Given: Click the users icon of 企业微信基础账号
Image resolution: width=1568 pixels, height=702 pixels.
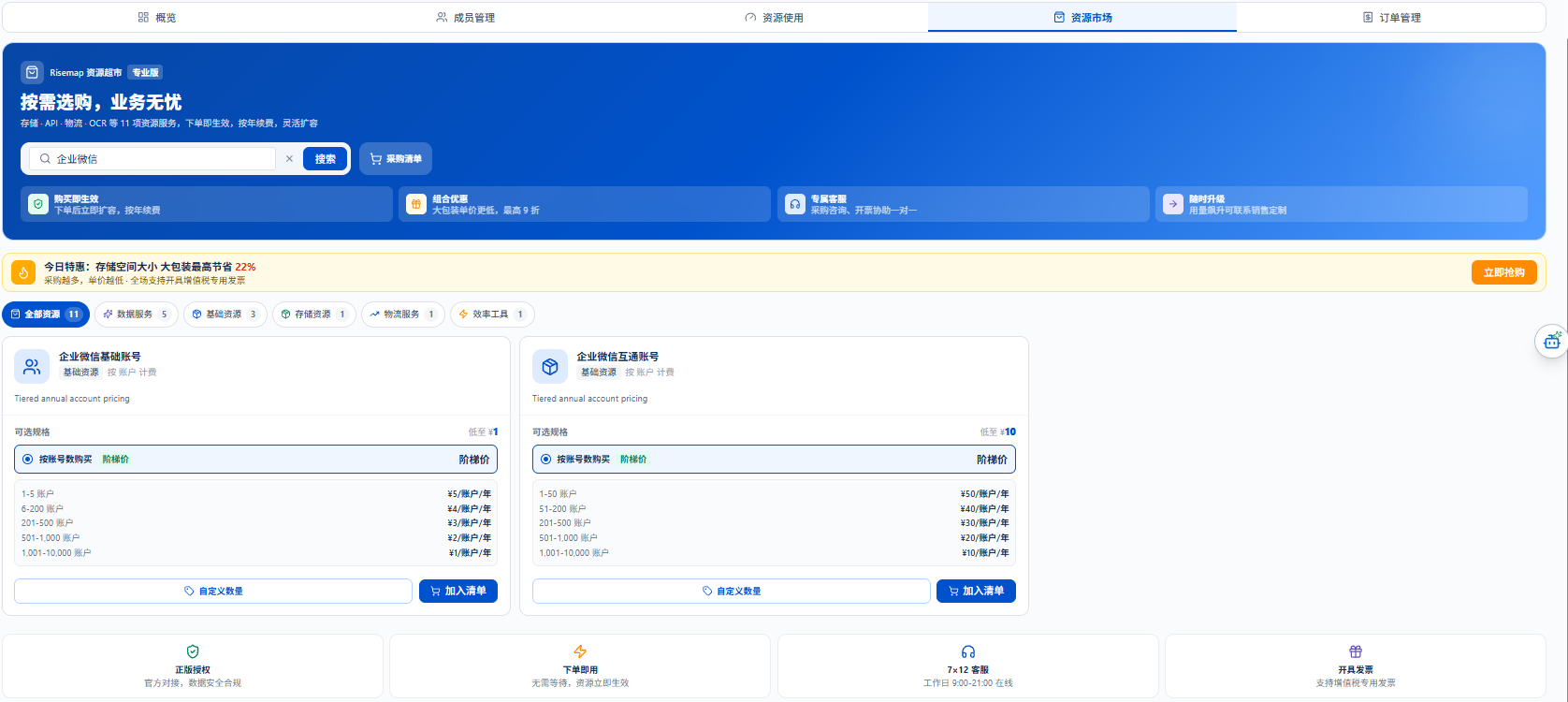Looking at the screenshot, I should pyautogui.click(x=32, y=366).
